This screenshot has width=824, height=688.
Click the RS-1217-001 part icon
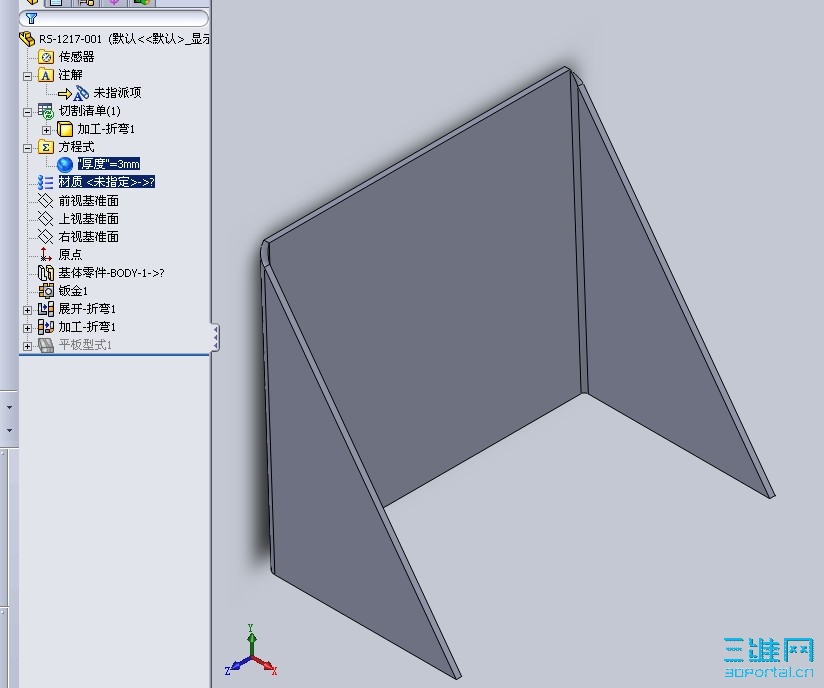[x=27, y=39]
